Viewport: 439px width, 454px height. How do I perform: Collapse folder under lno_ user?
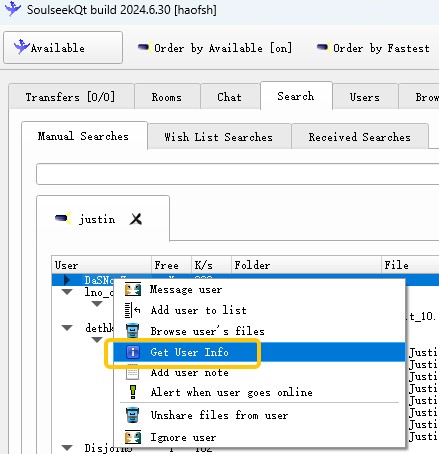[97, 304]
